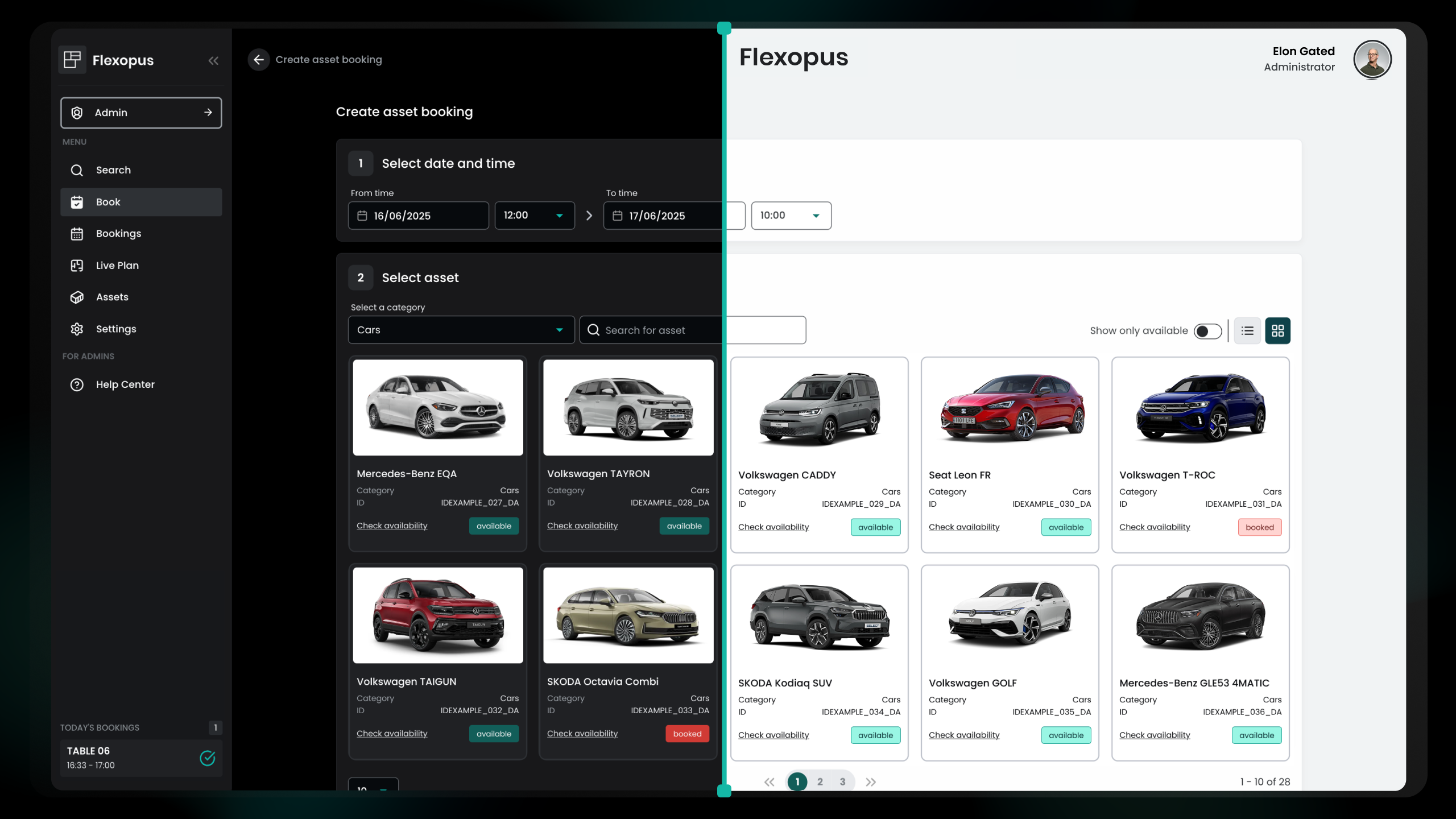
Task: Click Check availability for Seat Leon FR
Action: [x=964, y=527]
